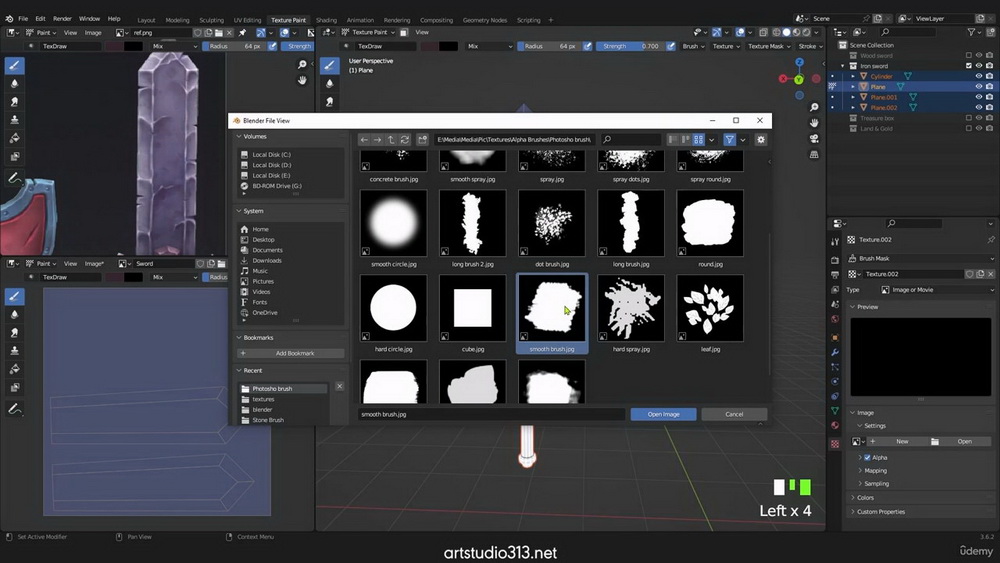This screenshot has height=563, width=1000.
Task: Open Brush Mask dropdown
Action: point(920,258)
